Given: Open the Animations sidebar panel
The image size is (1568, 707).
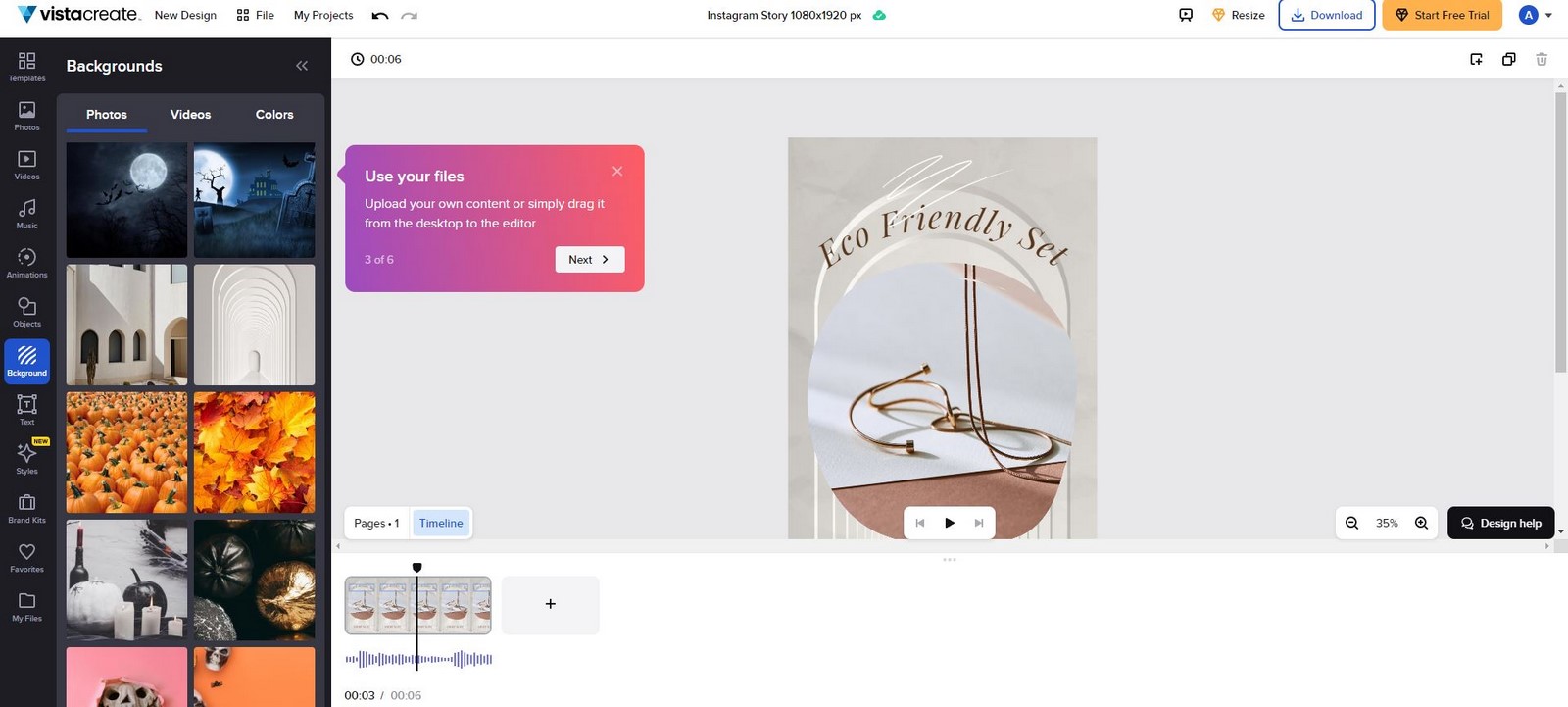Looking at the screenshot, I should click(26, 263).
